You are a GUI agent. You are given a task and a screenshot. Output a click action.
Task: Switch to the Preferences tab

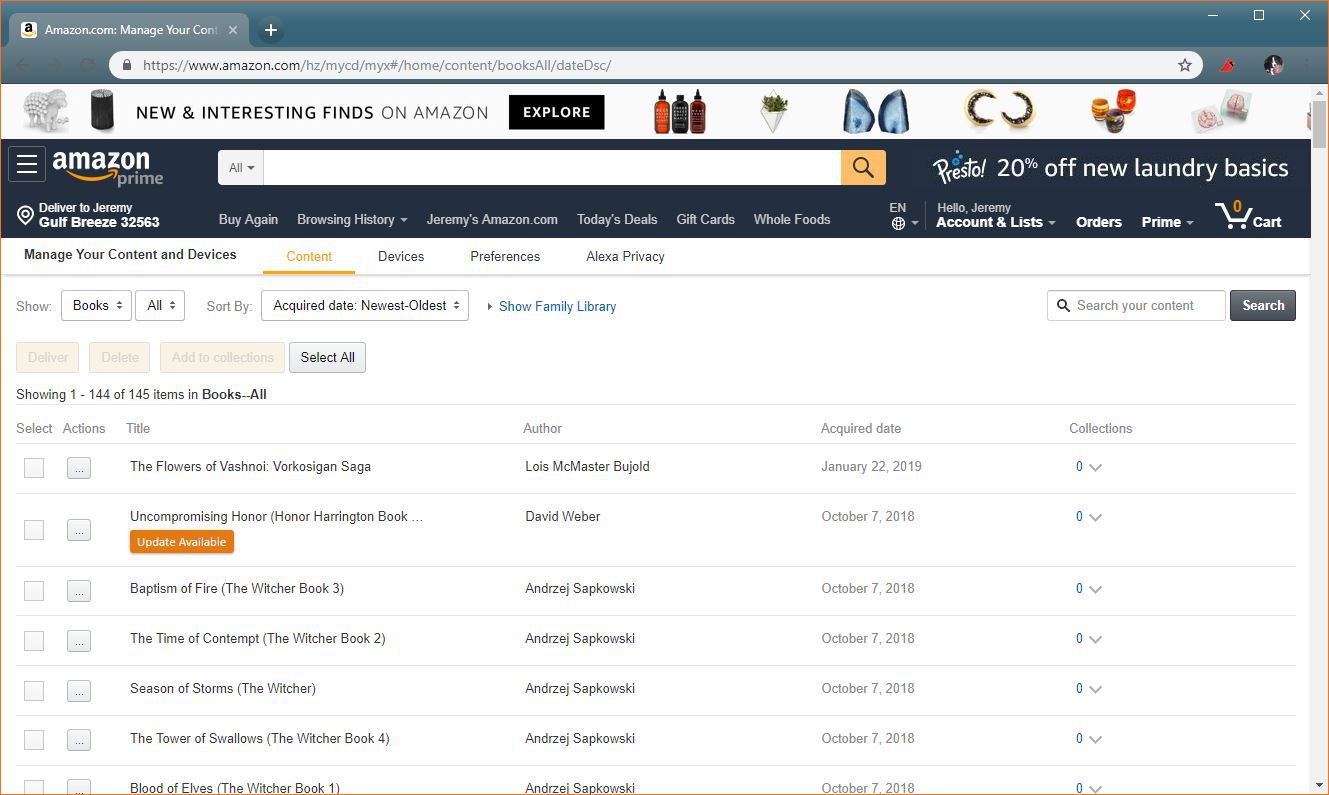[505, 257]
